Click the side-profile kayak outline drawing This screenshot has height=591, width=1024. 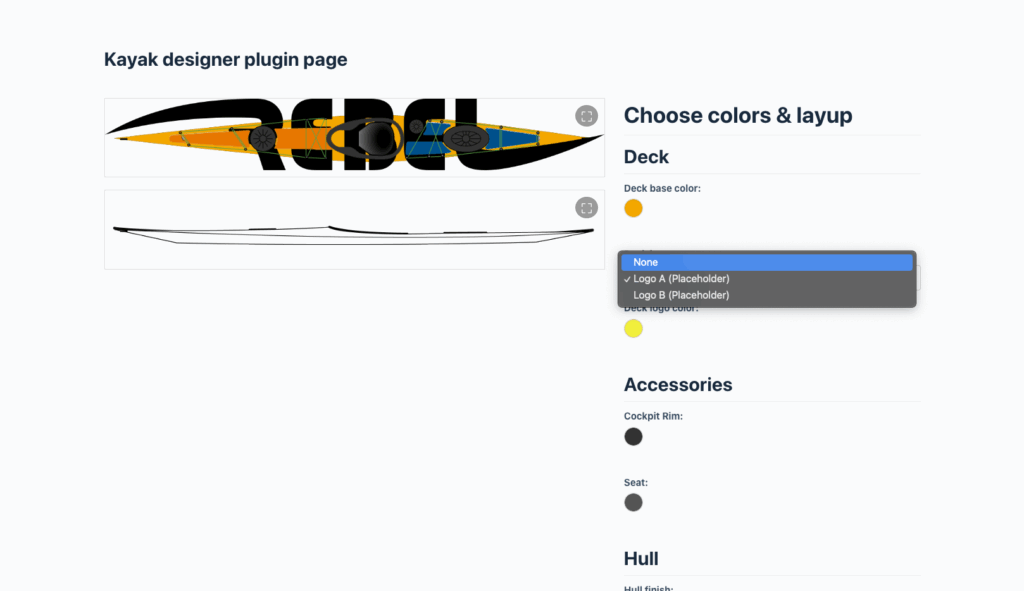353,235
